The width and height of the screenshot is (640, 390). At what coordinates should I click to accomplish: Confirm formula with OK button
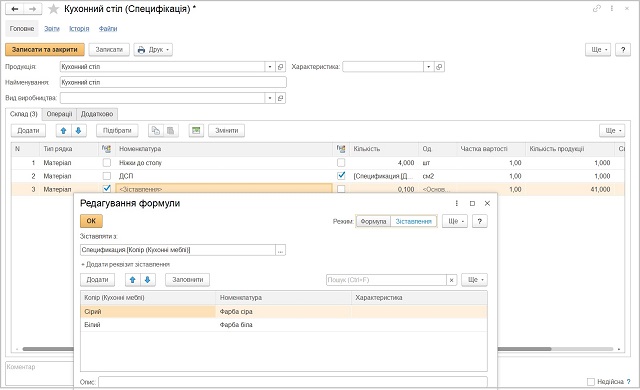tap(91, 221)
